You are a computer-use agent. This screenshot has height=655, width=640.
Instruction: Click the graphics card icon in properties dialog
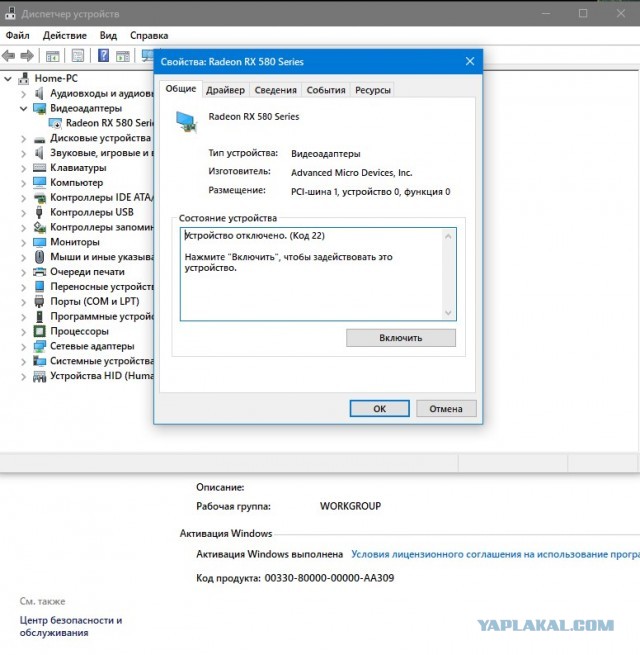pos(186,122)
